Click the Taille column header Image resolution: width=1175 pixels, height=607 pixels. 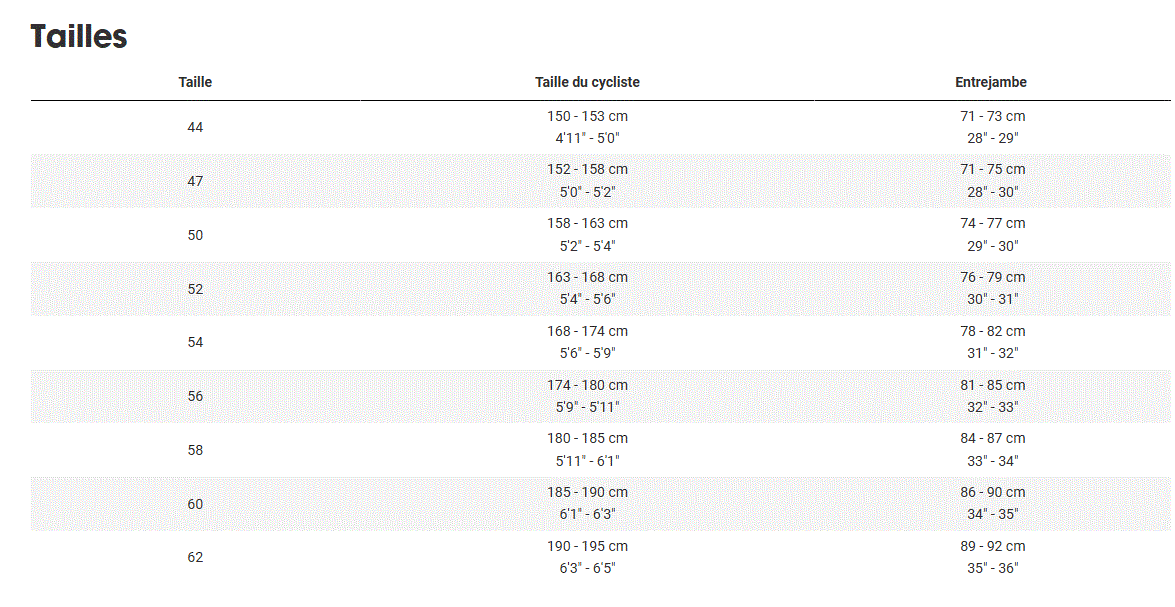click(195, 82)
